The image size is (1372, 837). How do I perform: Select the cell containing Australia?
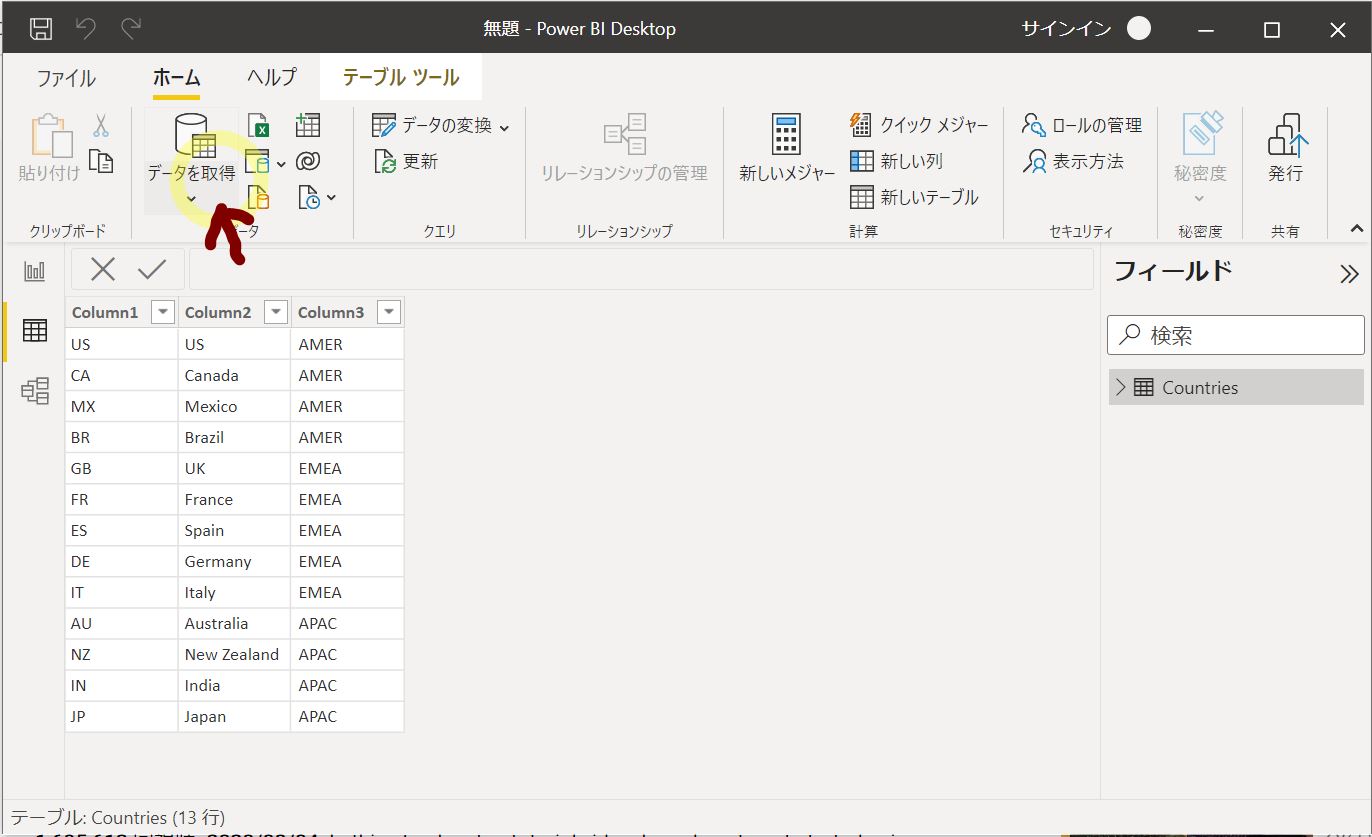click(234, 623)
